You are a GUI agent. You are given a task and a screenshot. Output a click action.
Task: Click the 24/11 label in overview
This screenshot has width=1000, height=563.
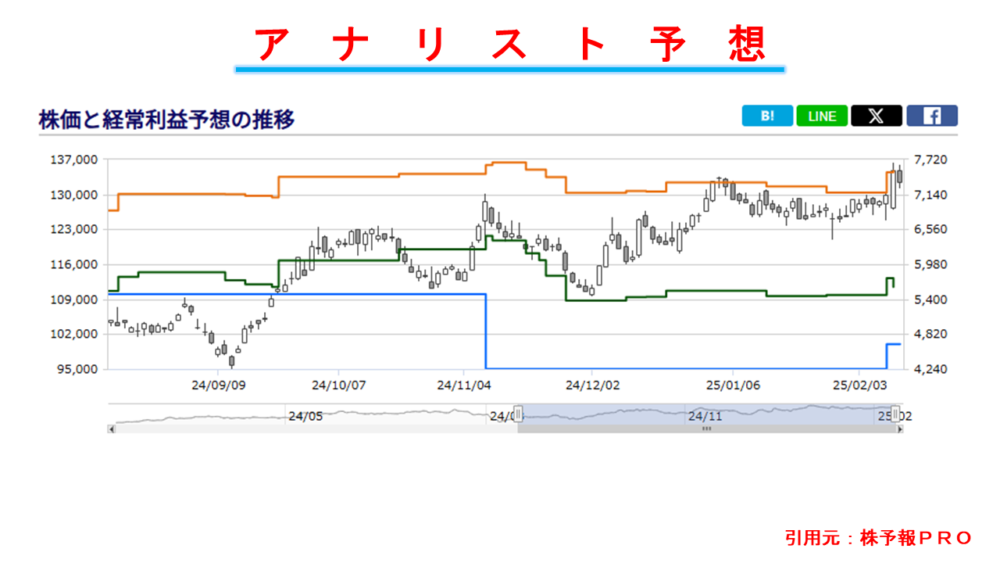(x=705, y=416)
